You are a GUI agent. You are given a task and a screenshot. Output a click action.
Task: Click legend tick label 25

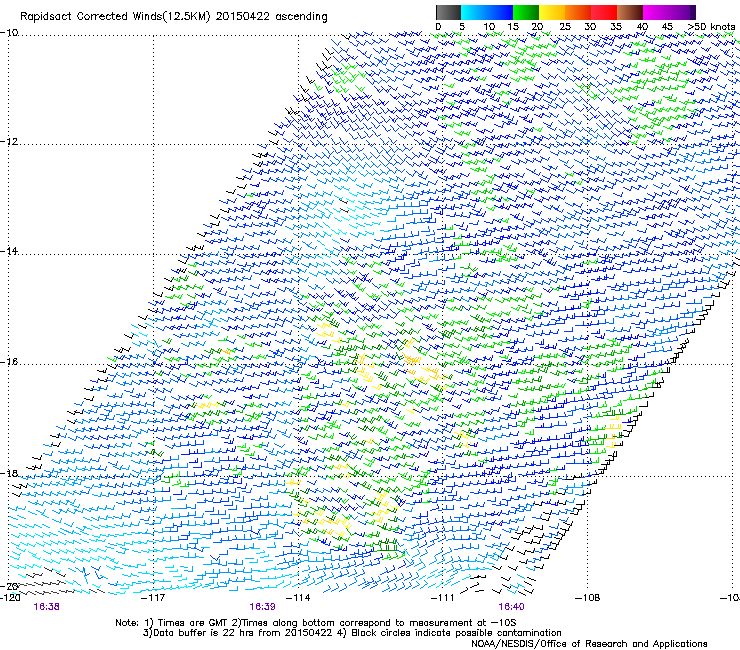tap(565, 27)
